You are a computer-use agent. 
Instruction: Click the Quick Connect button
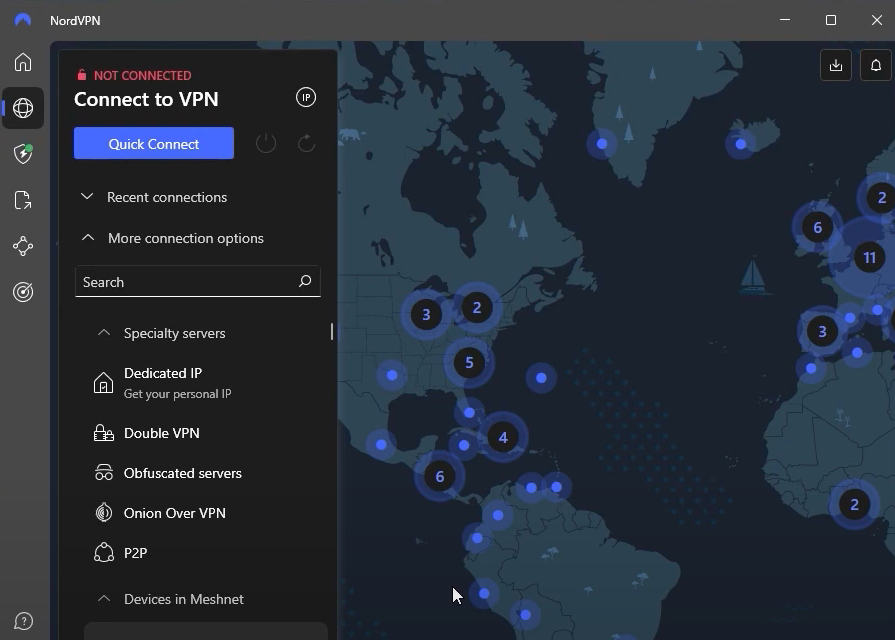pos(154,143)
